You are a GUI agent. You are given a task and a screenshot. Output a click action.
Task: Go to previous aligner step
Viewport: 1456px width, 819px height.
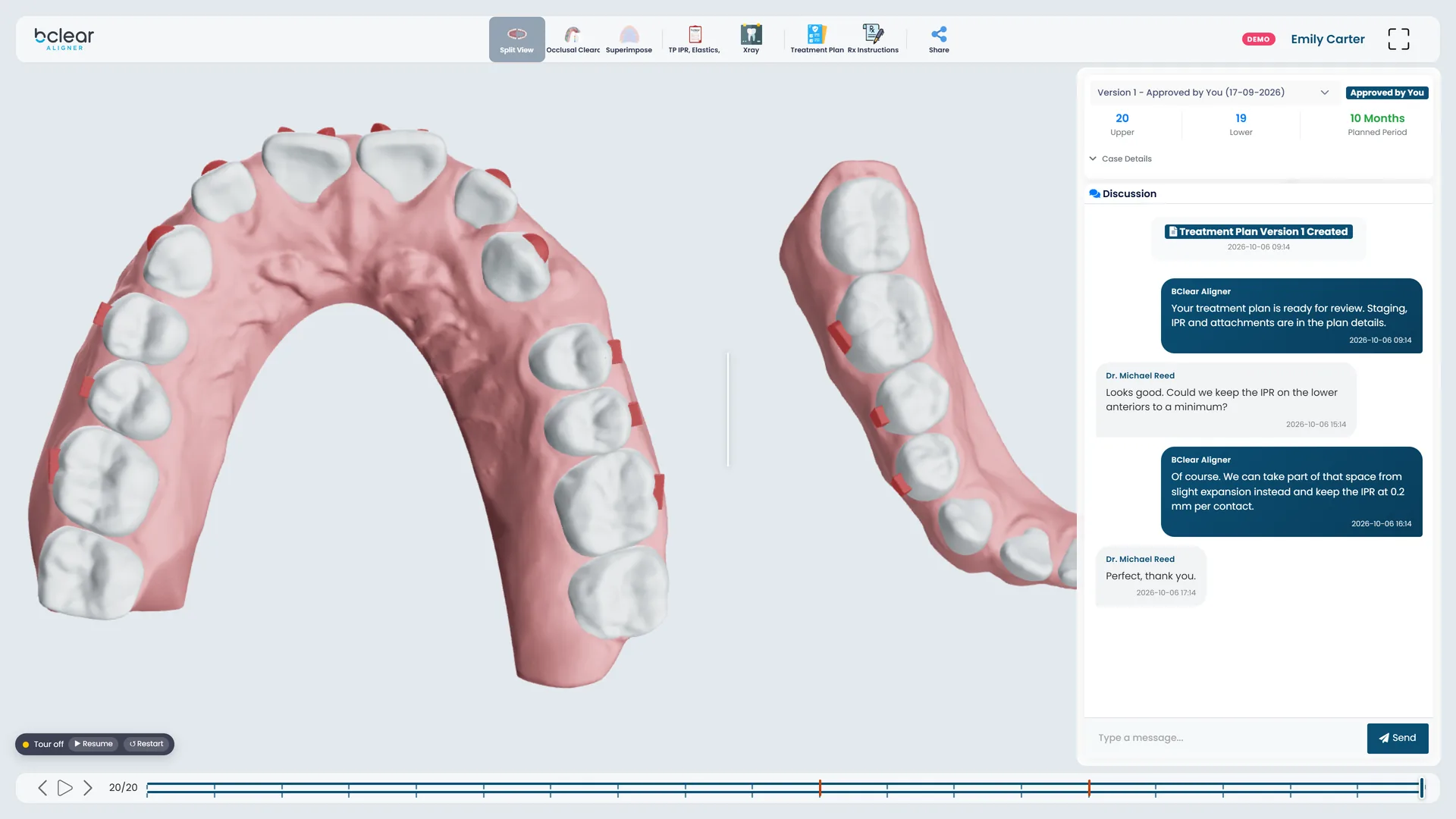pyautogui.click(x=42, y=788)
